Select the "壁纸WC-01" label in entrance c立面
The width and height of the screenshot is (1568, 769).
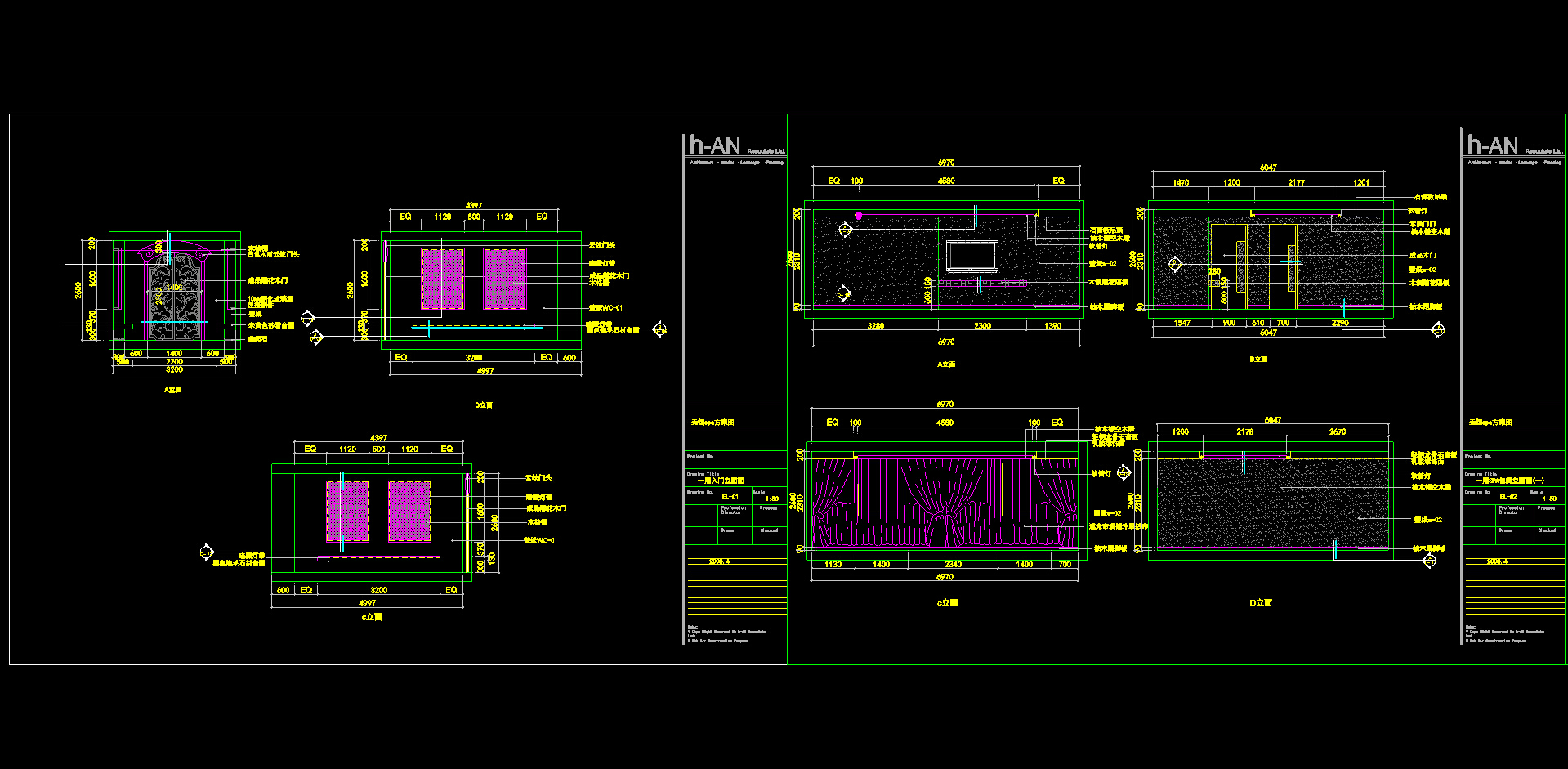pos(540,540)
